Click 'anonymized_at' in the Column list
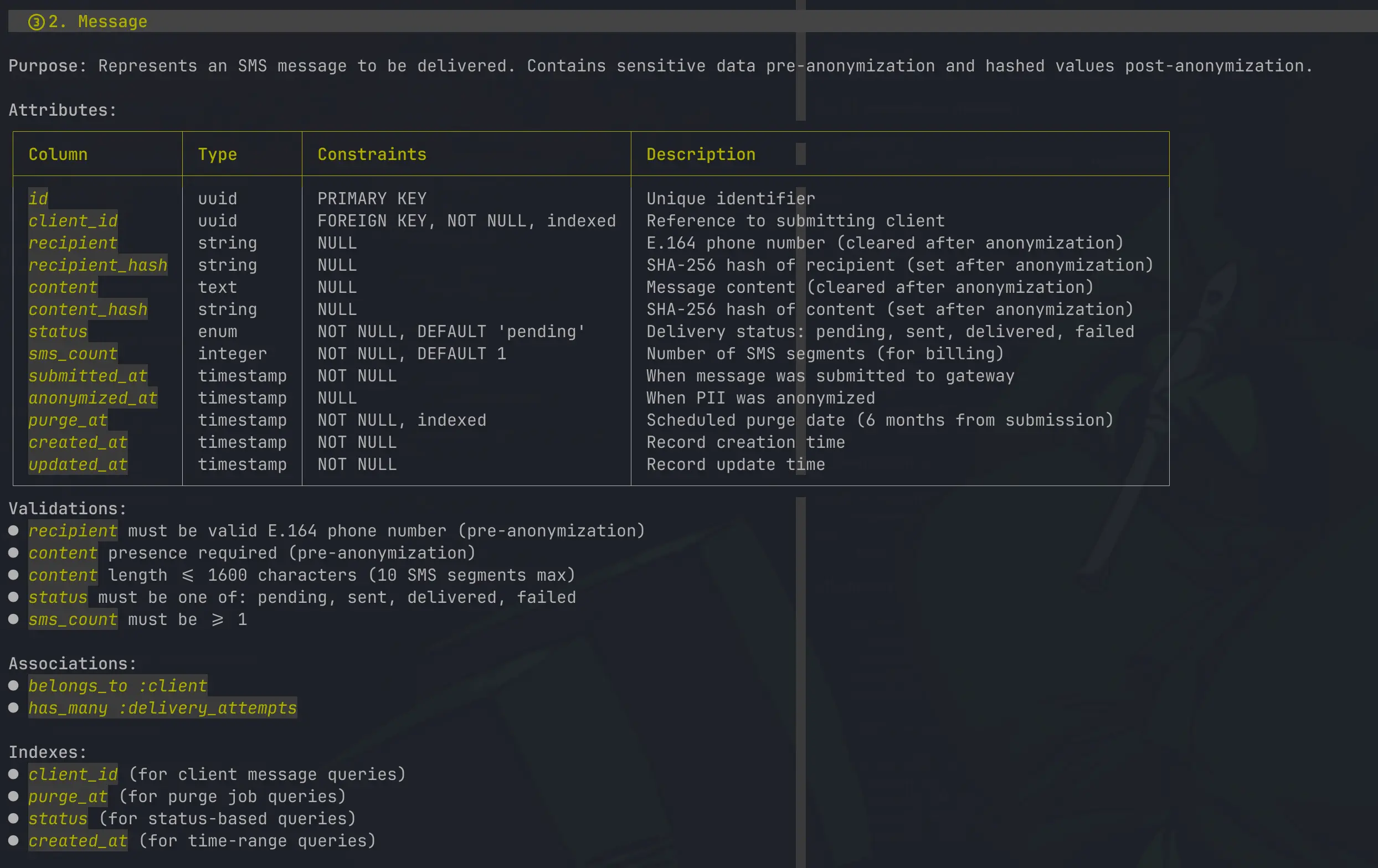 (x=92, y=398)
